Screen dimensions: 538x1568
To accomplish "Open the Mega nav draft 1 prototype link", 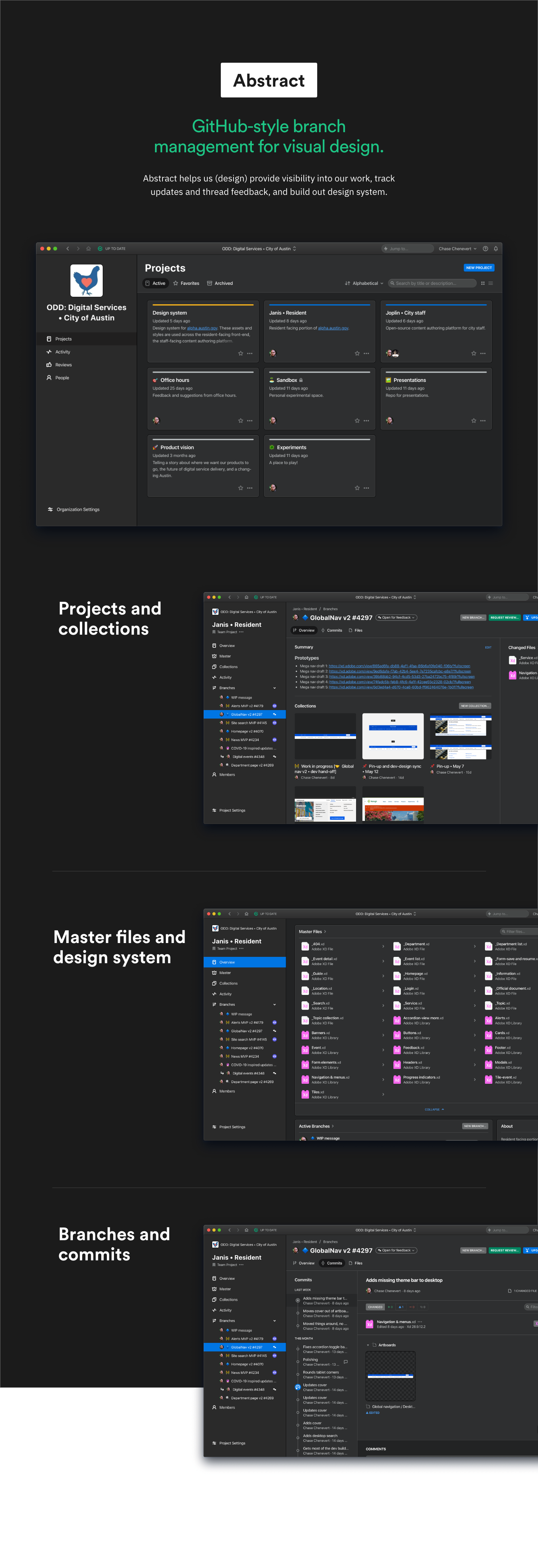I will 399,666.
